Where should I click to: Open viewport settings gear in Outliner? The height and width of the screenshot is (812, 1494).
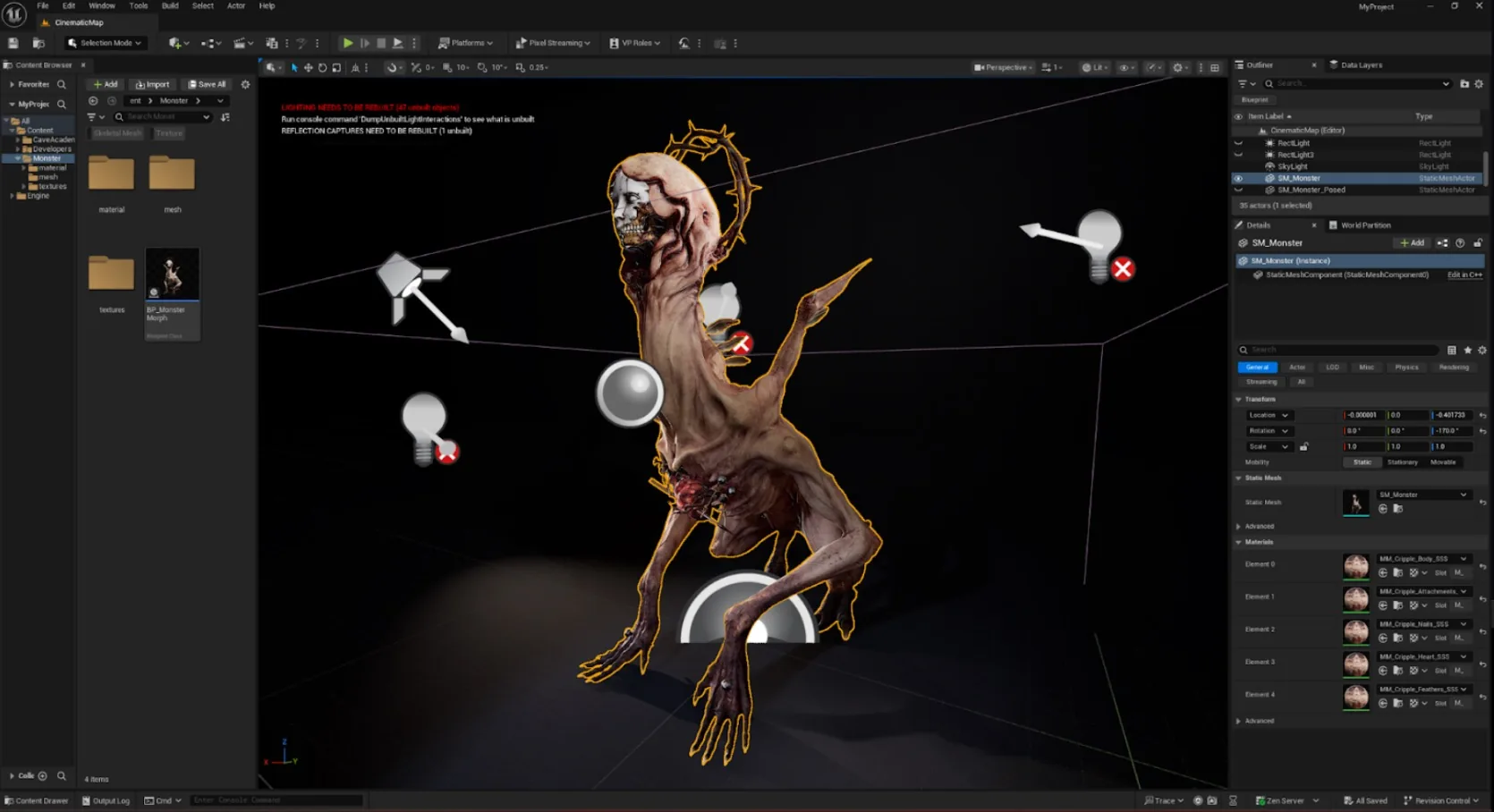pyautogui.click(x=1479, y=84)
